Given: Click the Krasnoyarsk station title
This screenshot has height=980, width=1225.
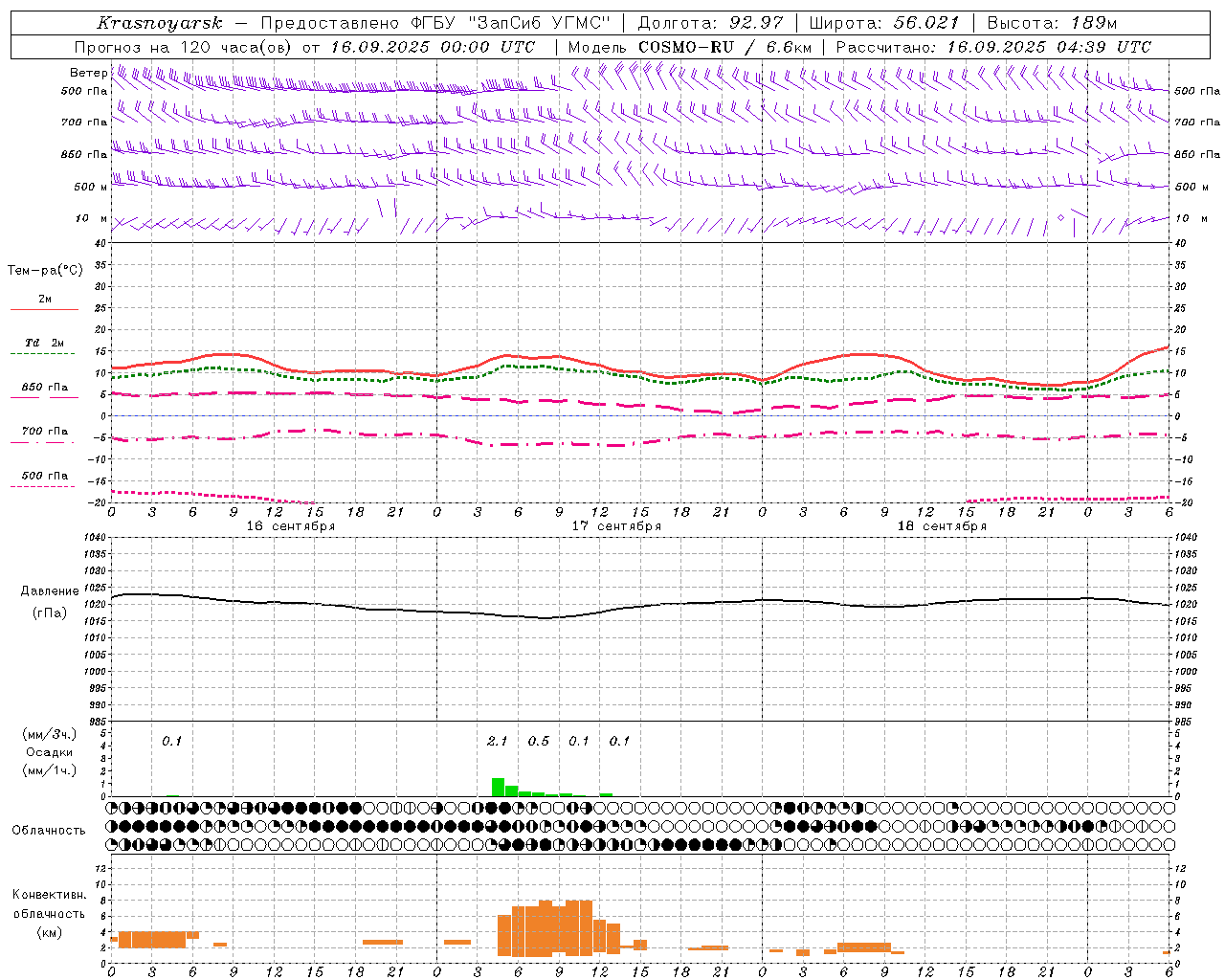Looking at the screenshot, I should tap(160, 23).
